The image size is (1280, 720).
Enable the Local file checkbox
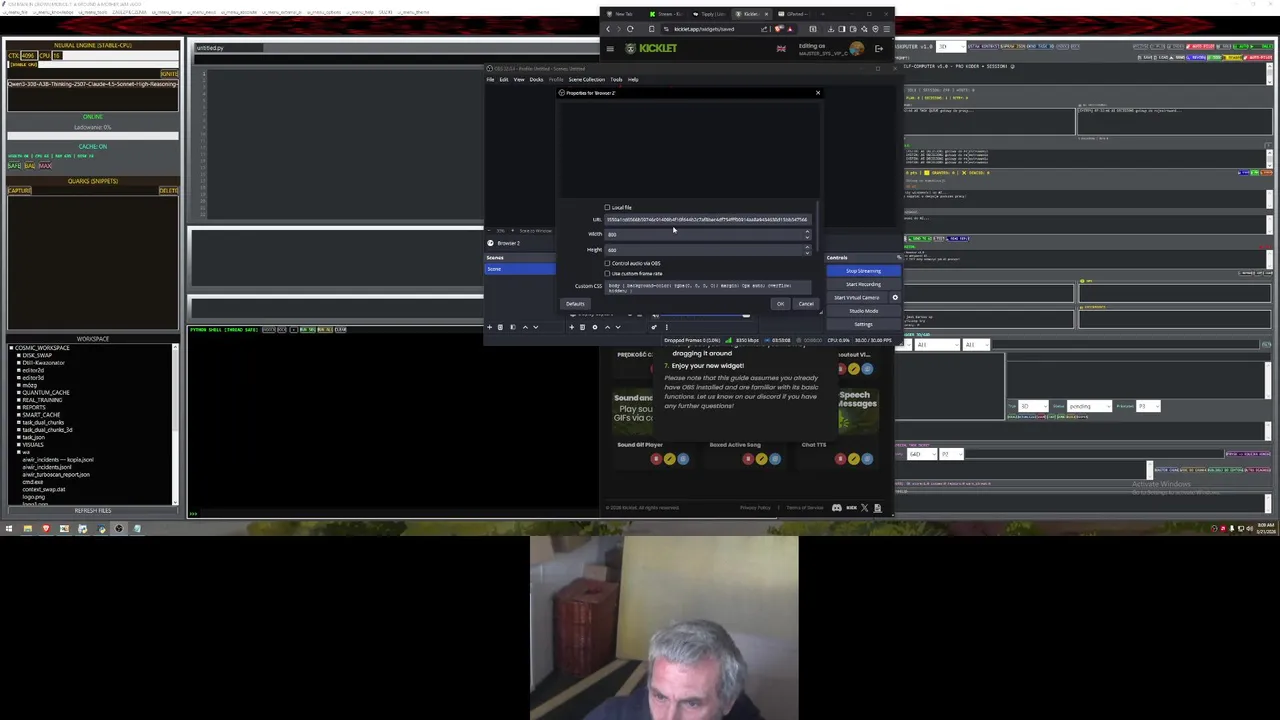pos(607,208)
